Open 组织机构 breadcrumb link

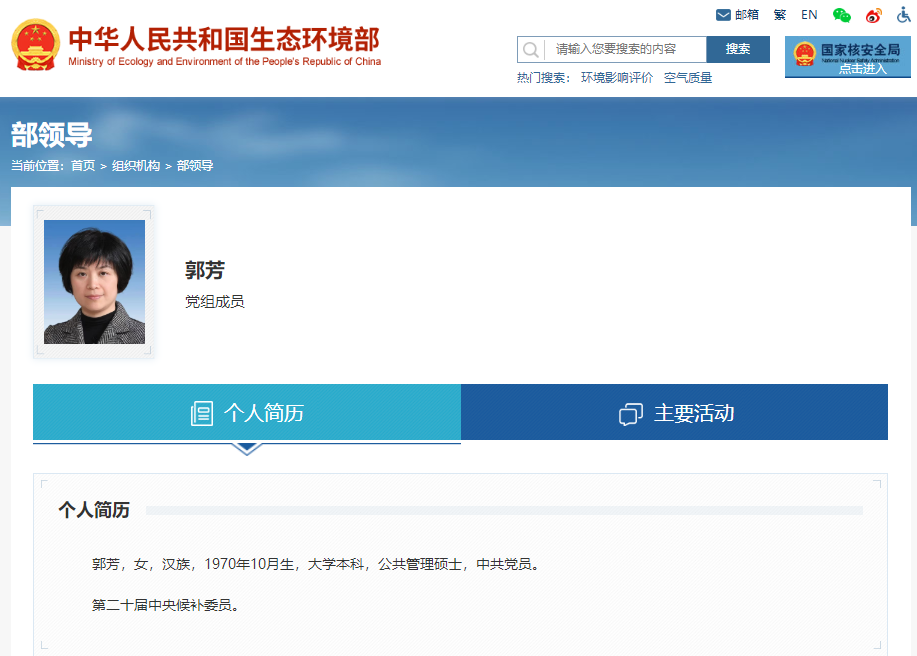tap(136, 166)
